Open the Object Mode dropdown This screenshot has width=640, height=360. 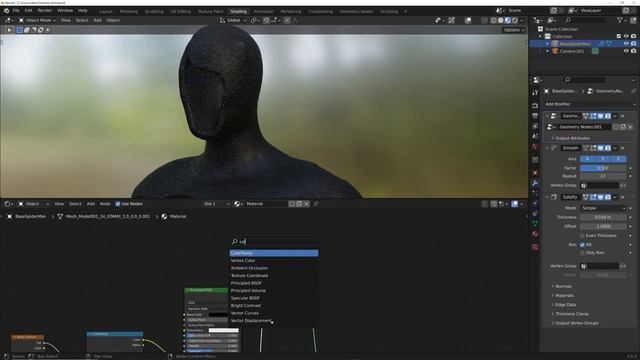pos(37,20)
